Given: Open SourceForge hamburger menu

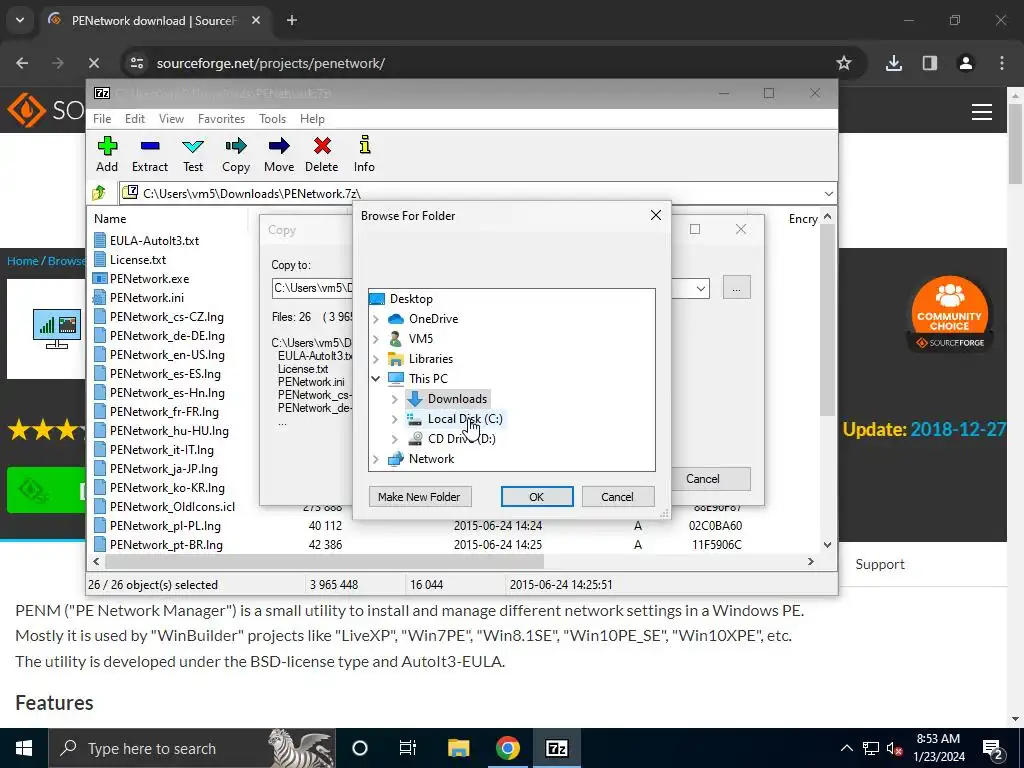Looking at the screenshot, I should 982,112.
